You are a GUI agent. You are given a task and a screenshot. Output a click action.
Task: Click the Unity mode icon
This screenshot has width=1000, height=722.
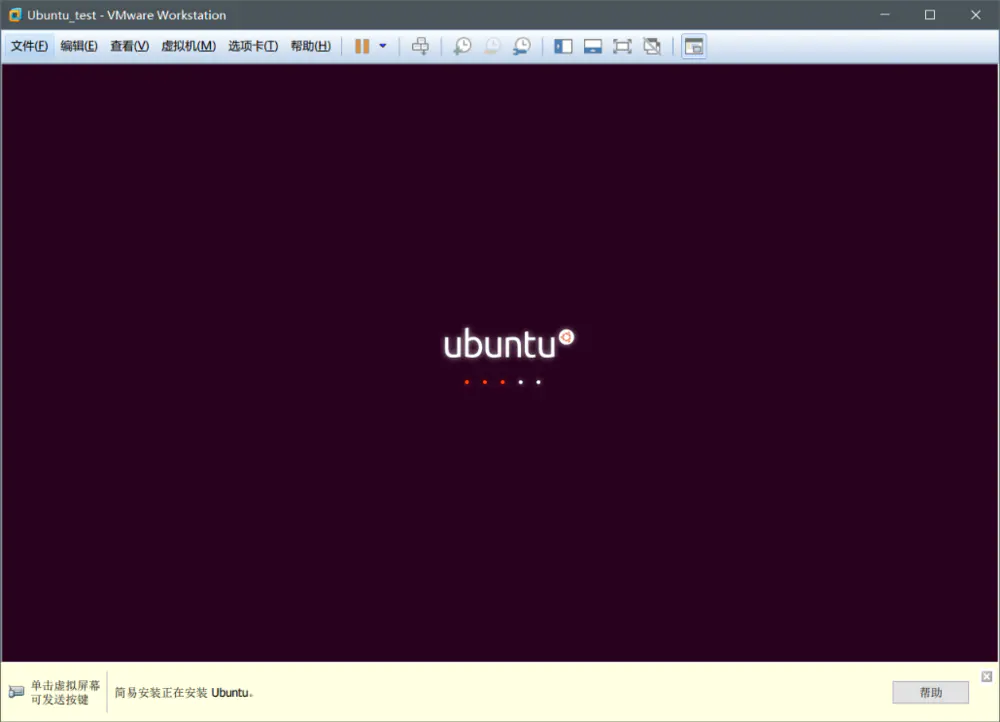(x=652, y=46)
